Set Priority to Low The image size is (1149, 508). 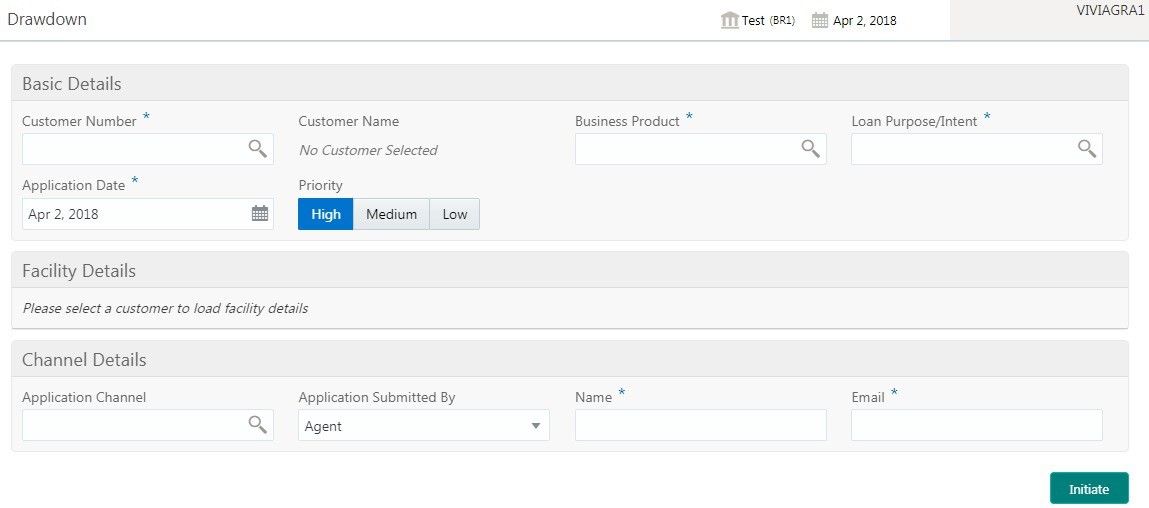[455, 214]
